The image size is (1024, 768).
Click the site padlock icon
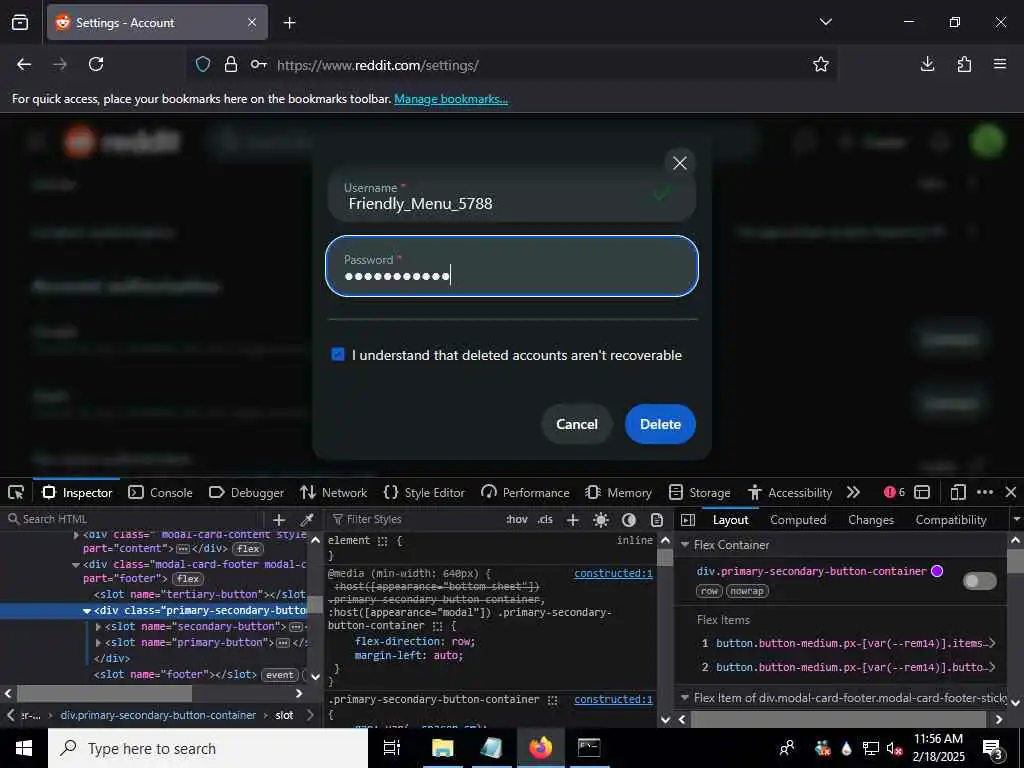(231, 65)
